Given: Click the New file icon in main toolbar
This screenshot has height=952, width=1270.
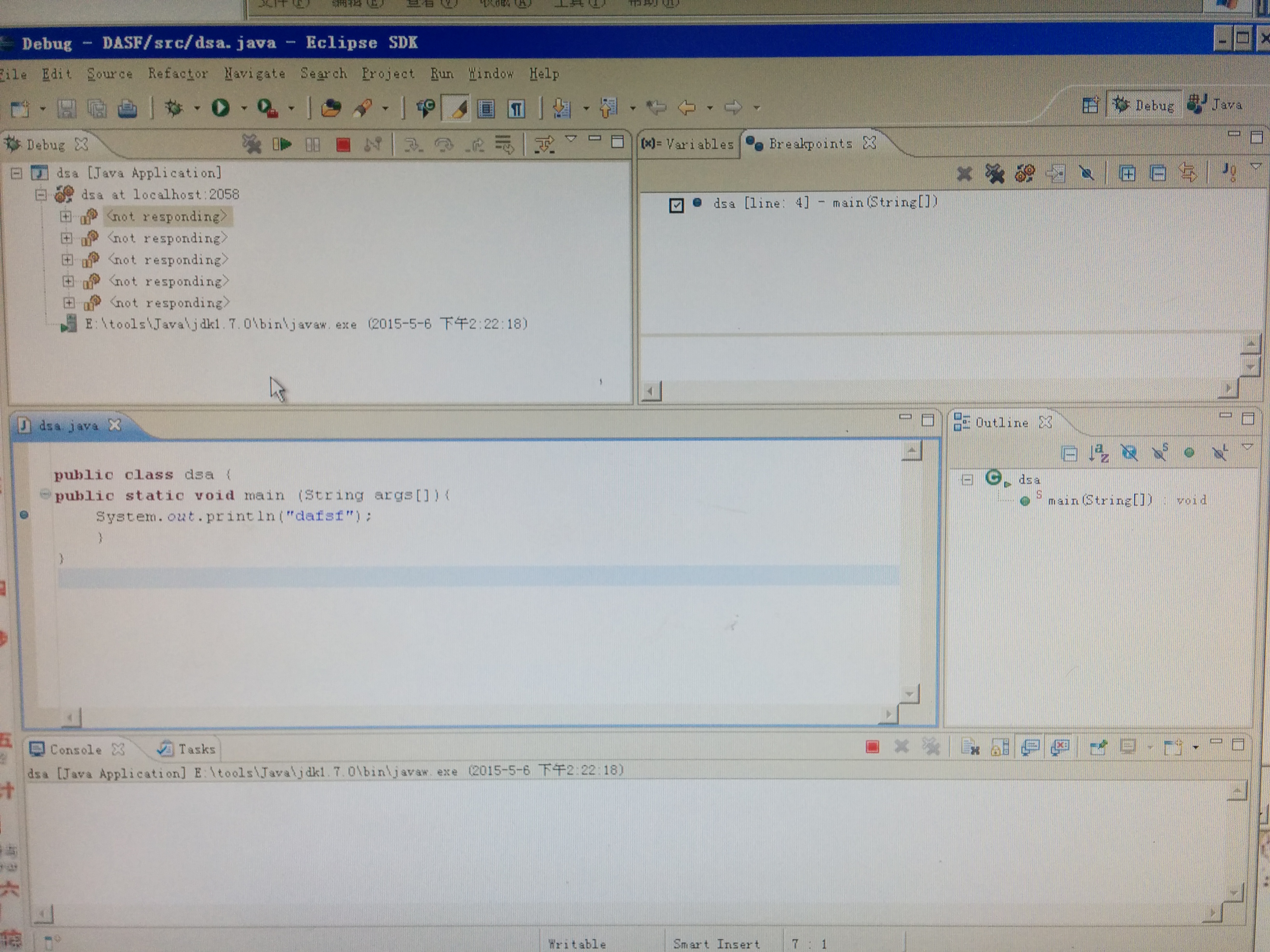Looking at the screenshot, I should [x=21, y=108].
